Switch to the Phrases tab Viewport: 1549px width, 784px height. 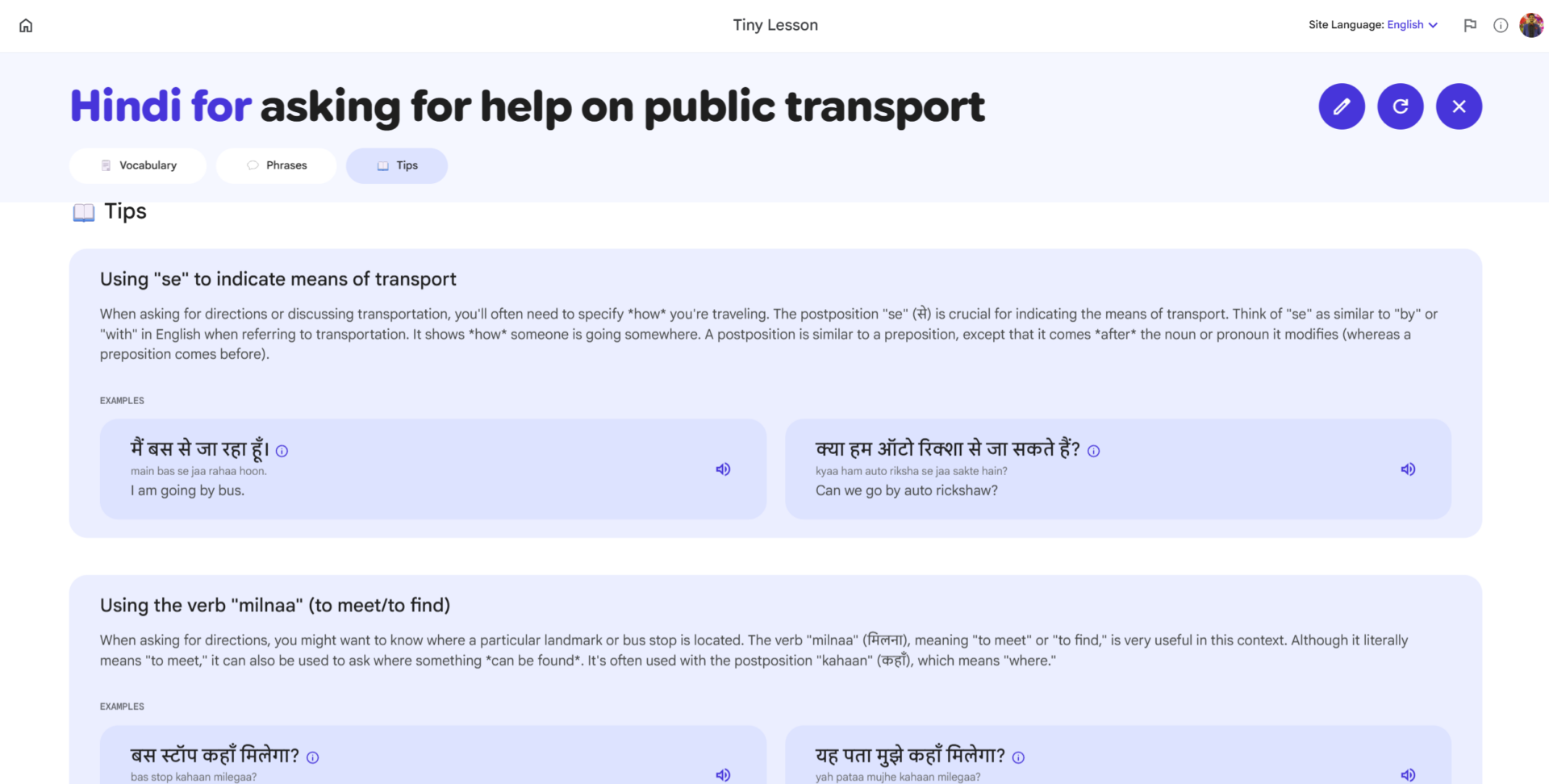(x=276, y=165)
